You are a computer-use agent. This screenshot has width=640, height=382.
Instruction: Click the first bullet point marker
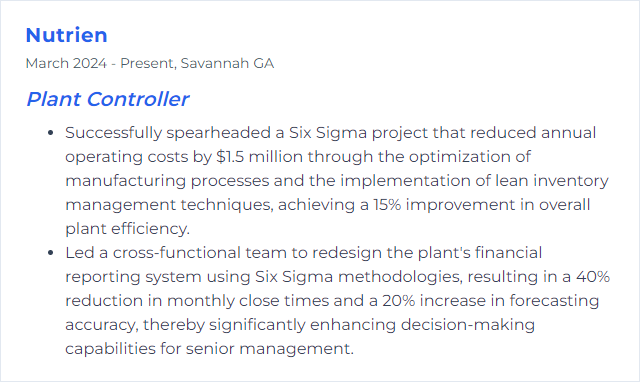tap(50, 133)
